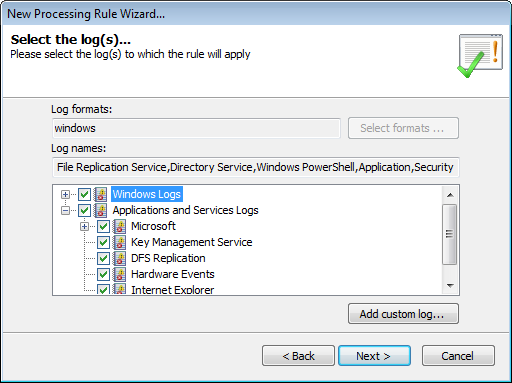This screenshot has height=383, width=512.
Task: Select Applications and Services Logs label
Action: 185,210
